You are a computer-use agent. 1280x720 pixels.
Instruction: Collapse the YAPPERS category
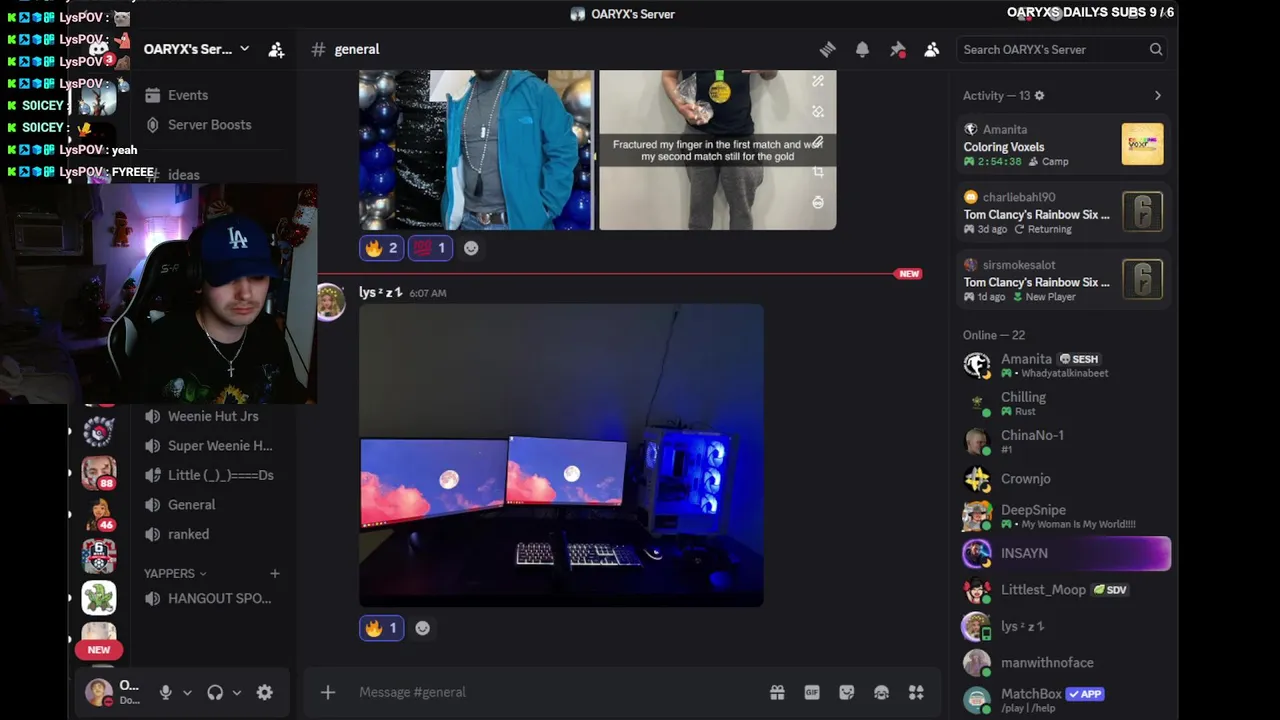175,573
